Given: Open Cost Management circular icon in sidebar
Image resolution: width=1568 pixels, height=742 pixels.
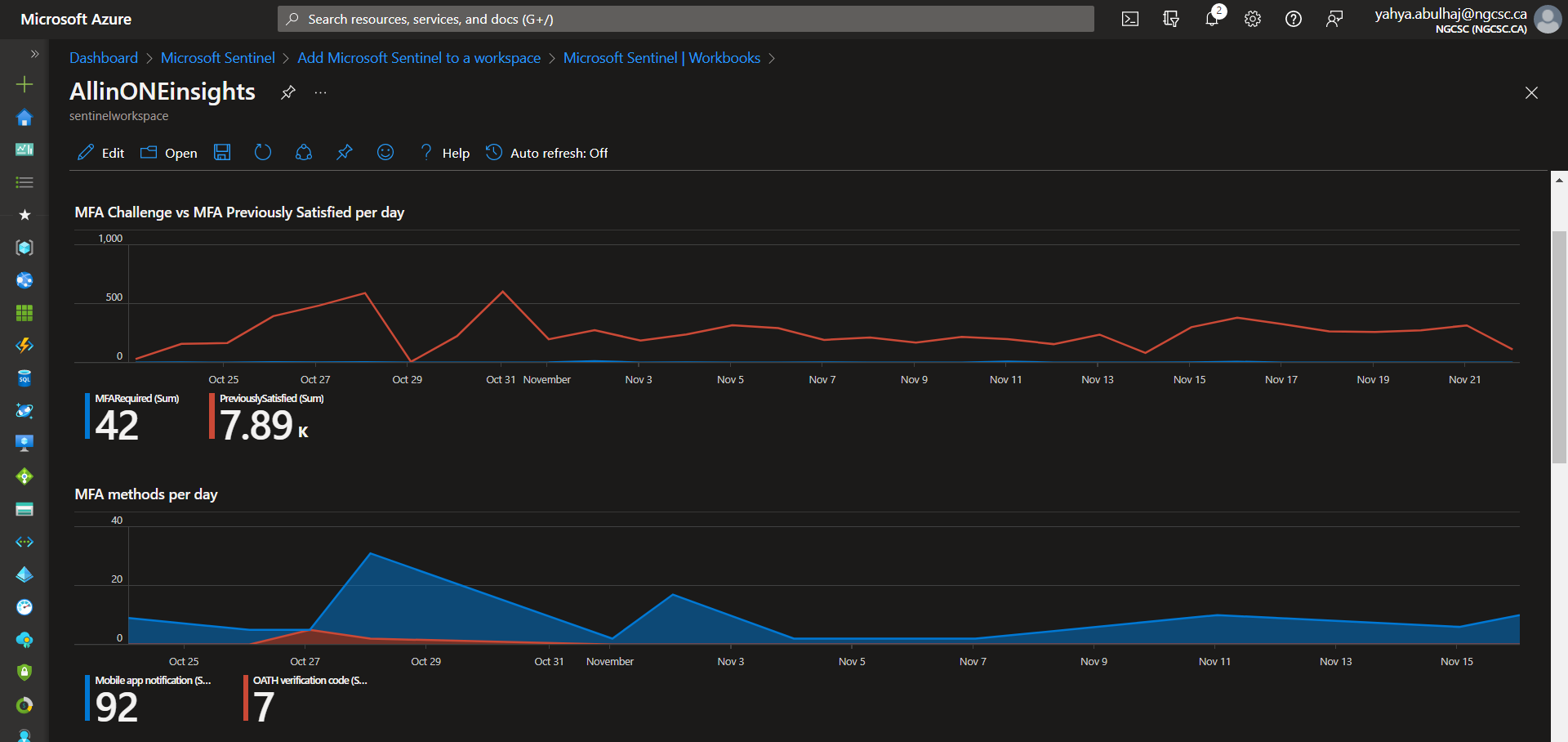Looking at the screenshot, I should (x=24, y=705).
